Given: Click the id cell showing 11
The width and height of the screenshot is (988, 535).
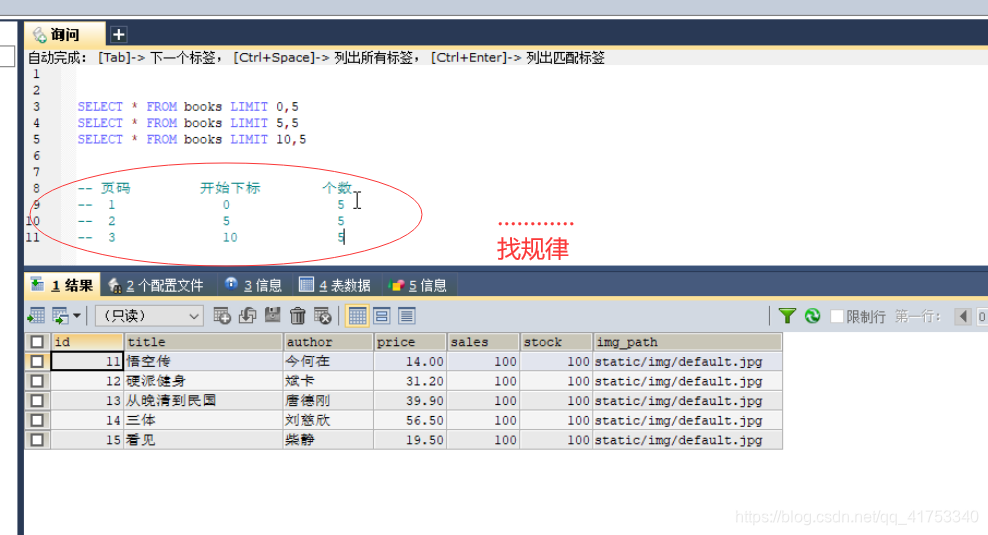Looking at the screenshot, I should [87, 361].
